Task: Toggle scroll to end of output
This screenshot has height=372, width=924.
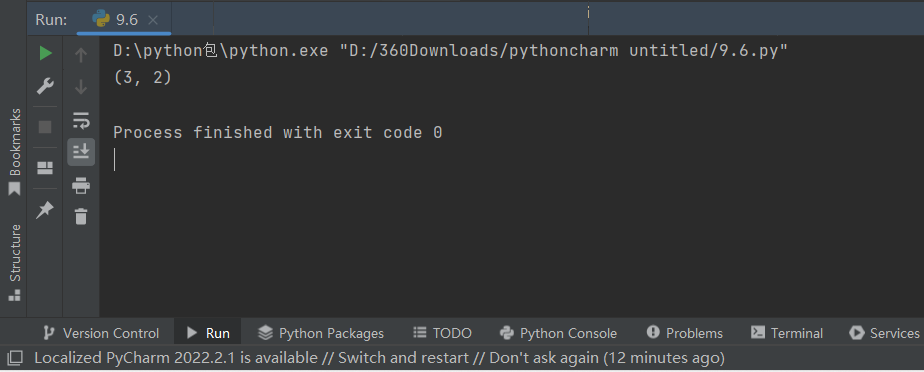Action: tap(81, 152)
